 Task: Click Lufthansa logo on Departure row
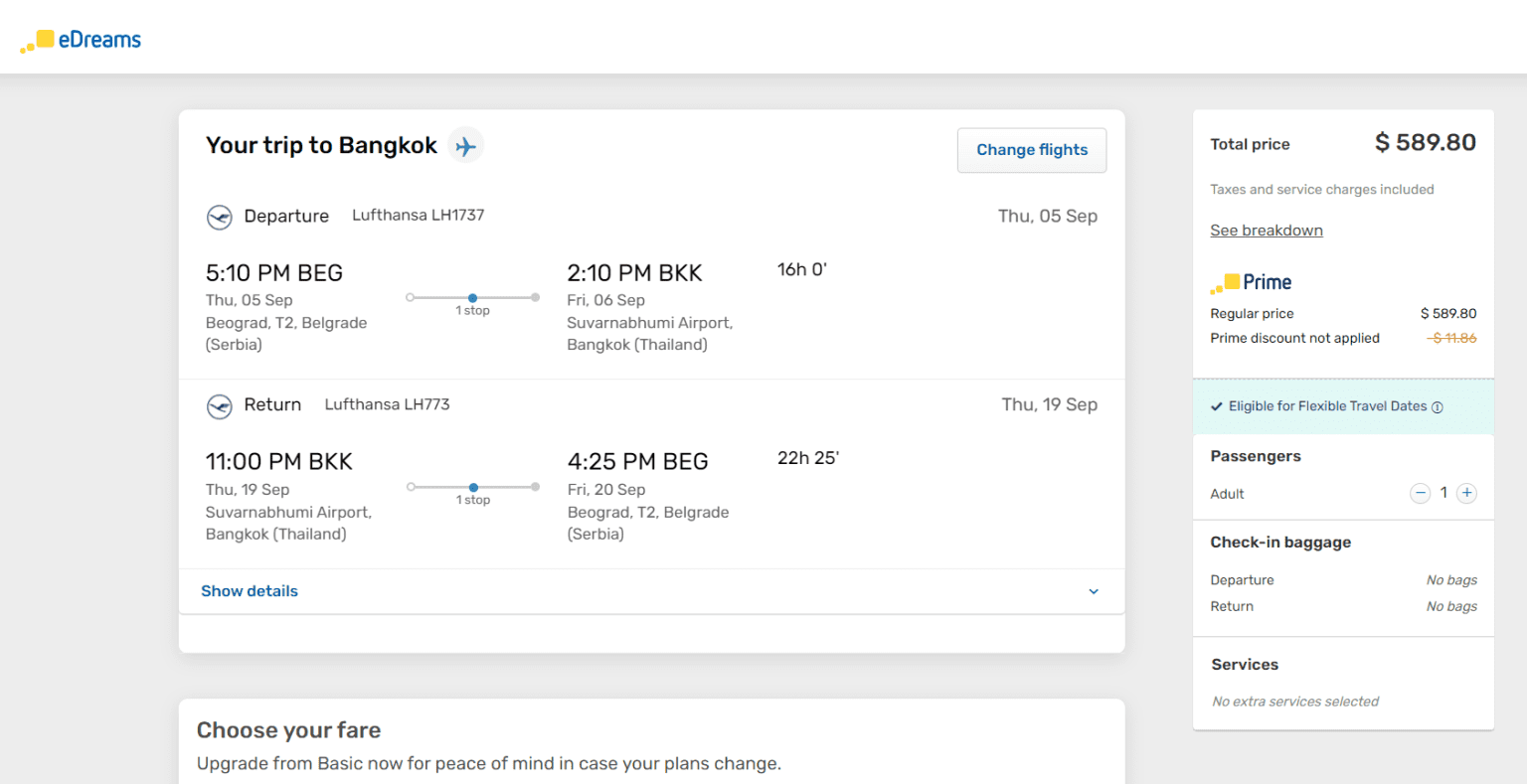[219, 217]
